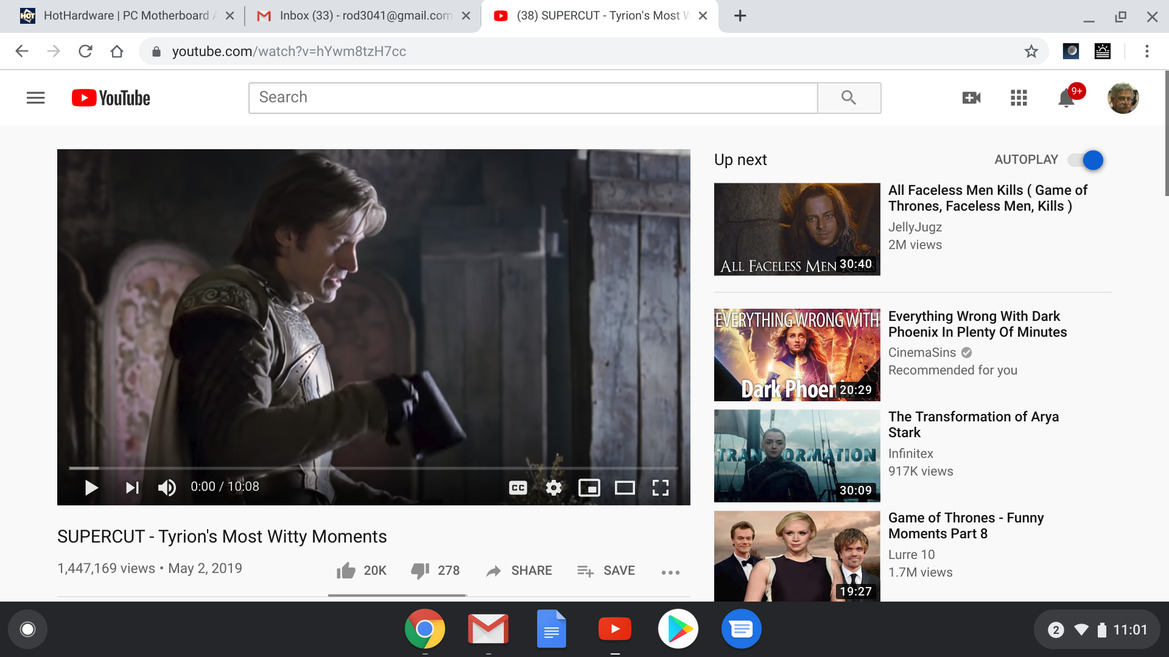This screenshot has width=1169, height=657.
Task: Open the JellyJugz channel
Action: (915, 227)
